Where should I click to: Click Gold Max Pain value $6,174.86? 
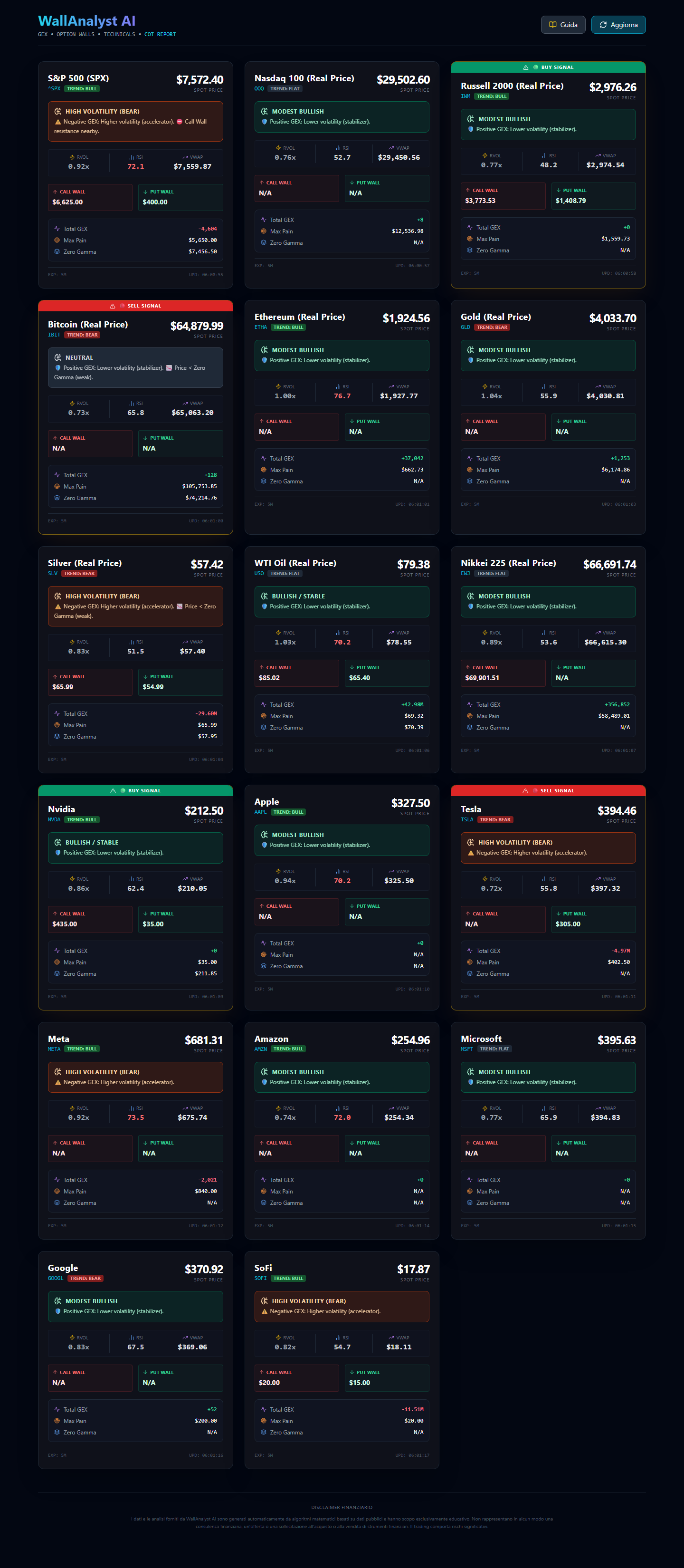615,470
